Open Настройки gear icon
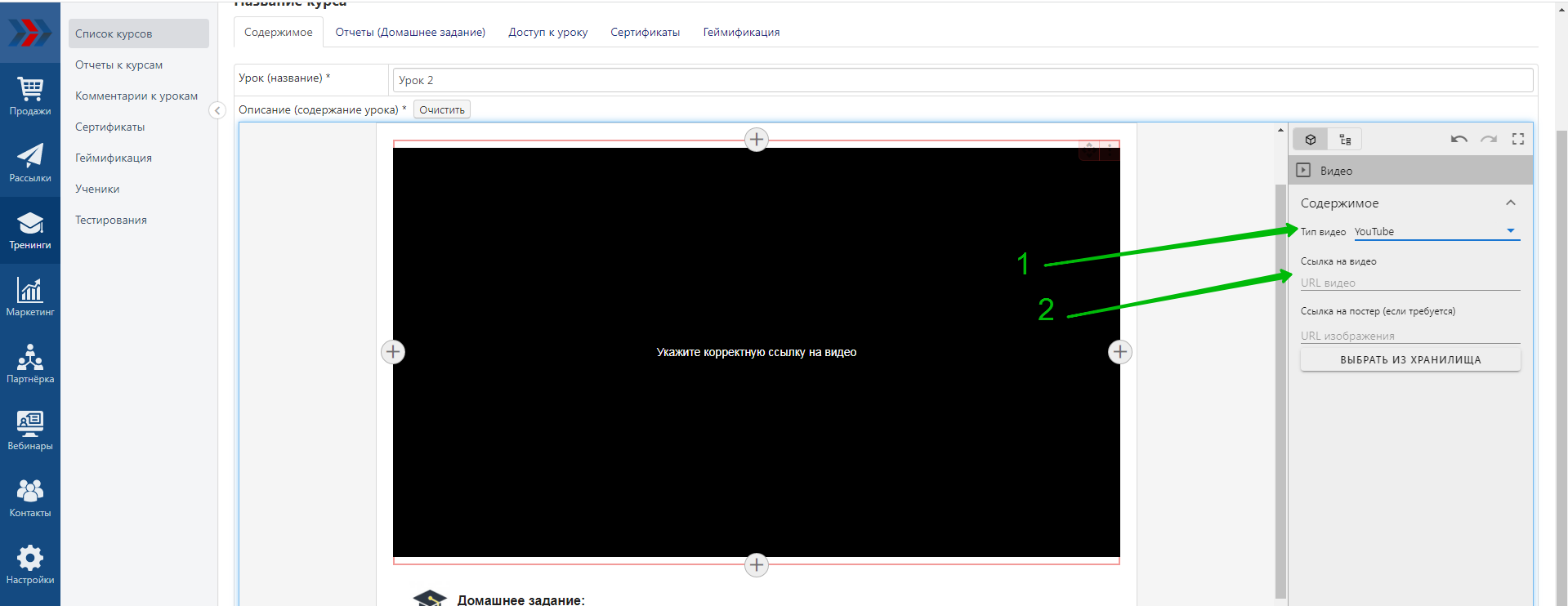The height and width of the screenshot is (606, 1568). coord(30,565)
